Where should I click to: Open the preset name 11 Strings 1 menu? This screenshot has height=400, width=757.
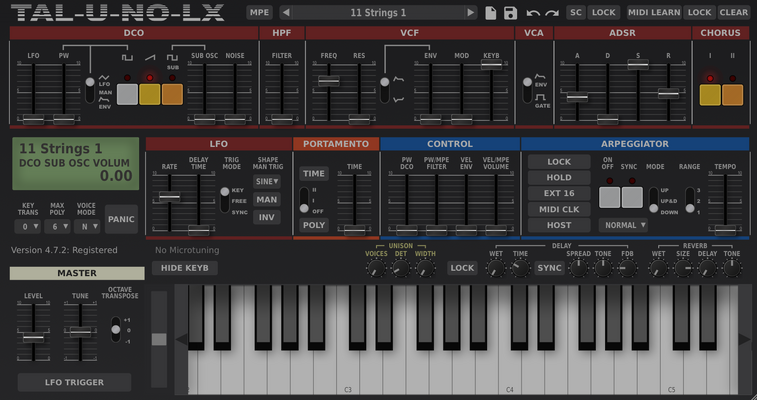pos(378,13)
